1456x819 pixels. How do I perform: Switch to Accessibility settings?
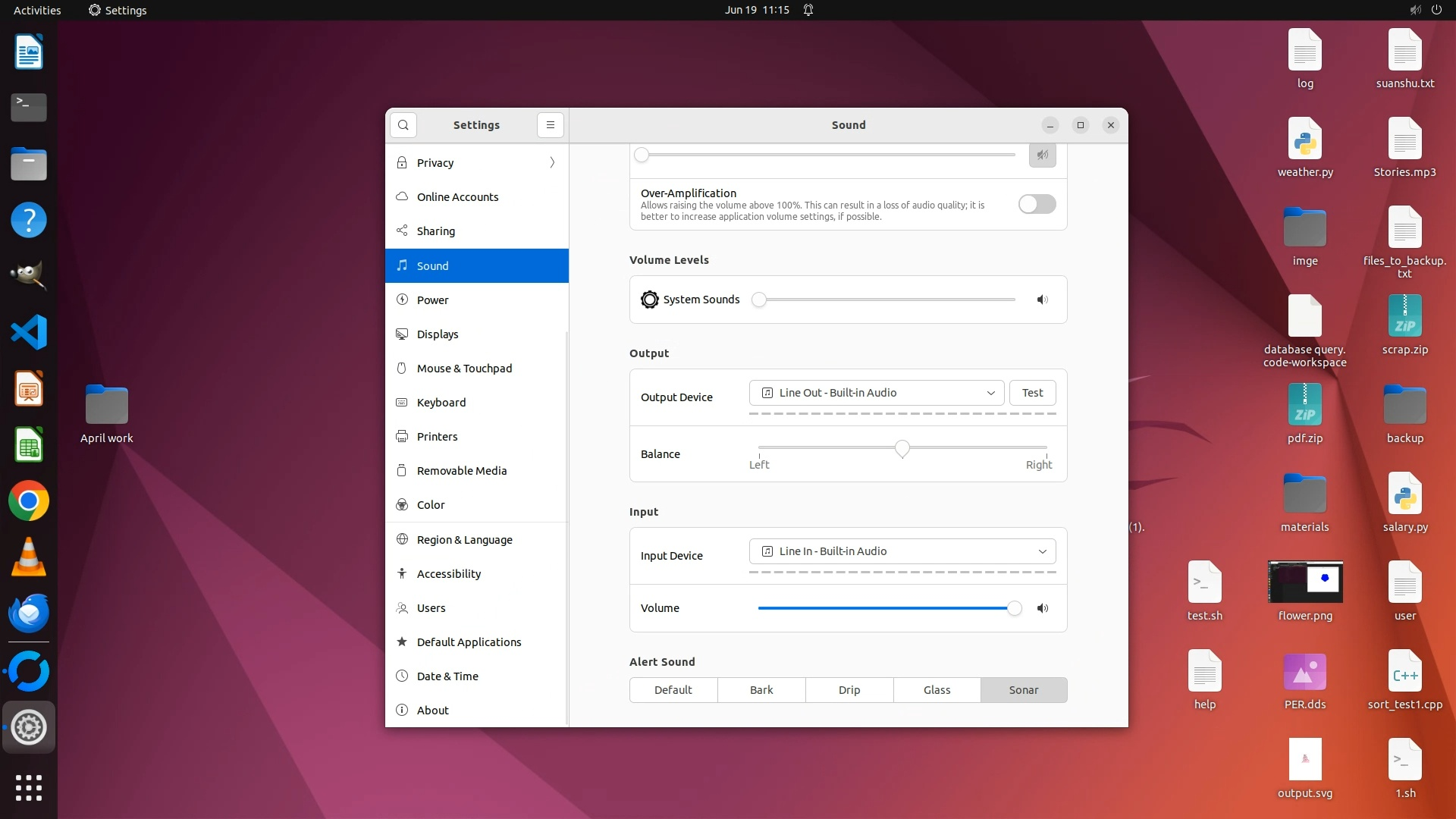click(448, 574)
